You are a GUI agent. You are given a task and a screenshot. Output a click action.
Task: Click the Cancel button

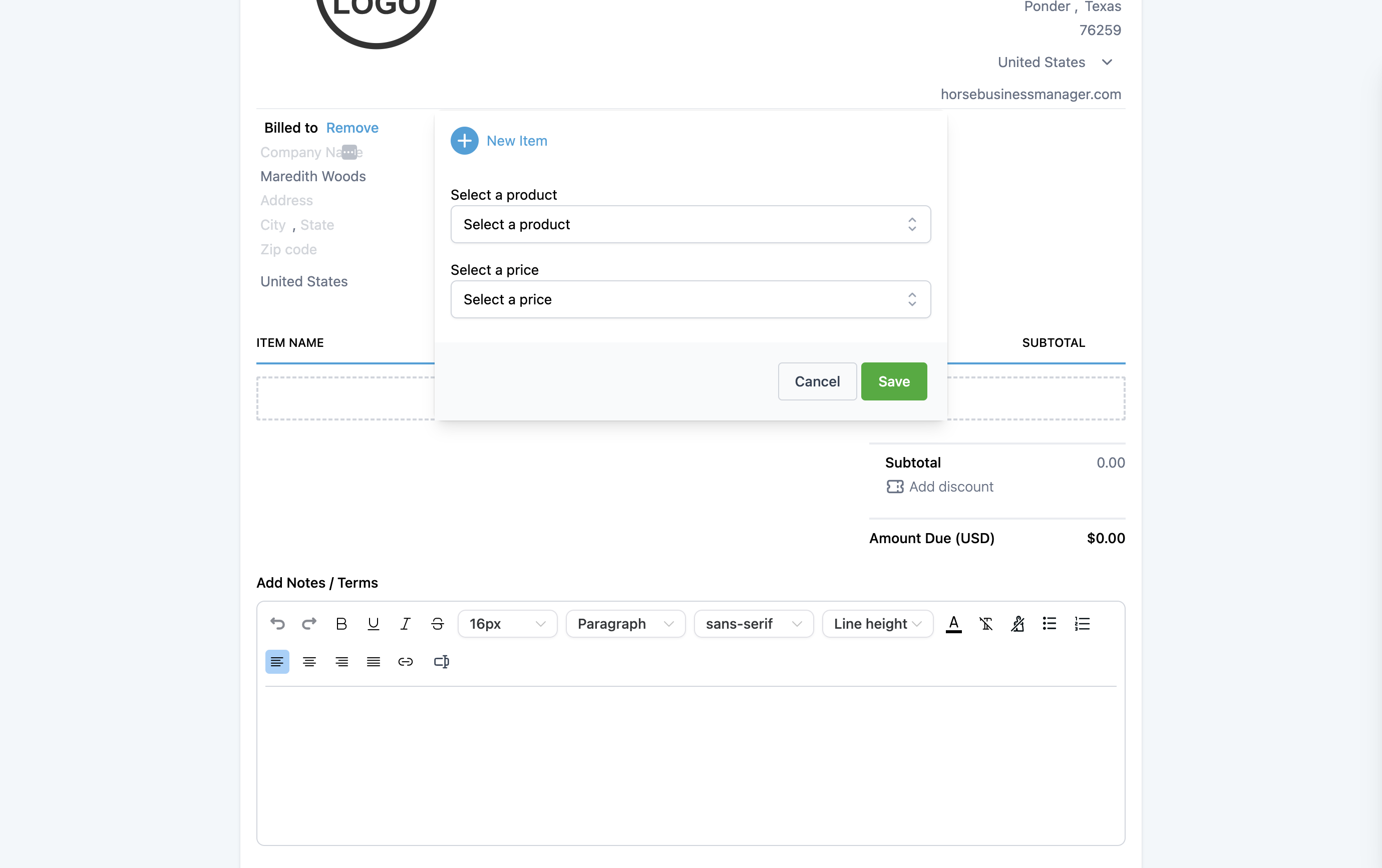pyautogui.click(x=817, y=381)
